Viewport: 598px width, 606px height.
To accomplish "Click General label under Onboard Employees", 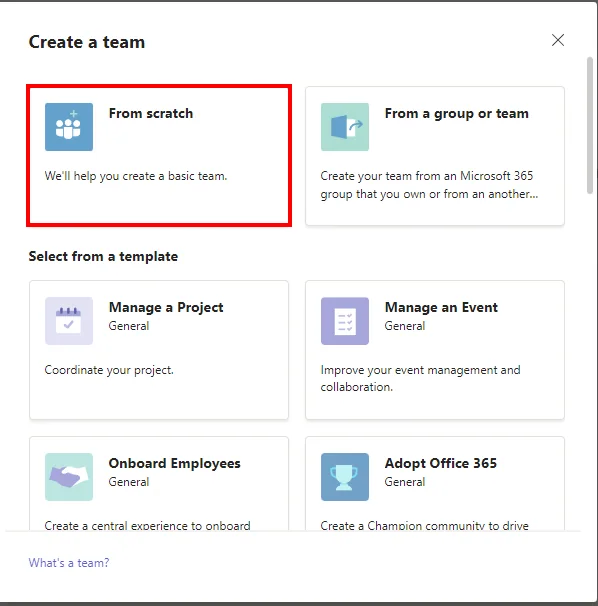I will click(129, 482).
